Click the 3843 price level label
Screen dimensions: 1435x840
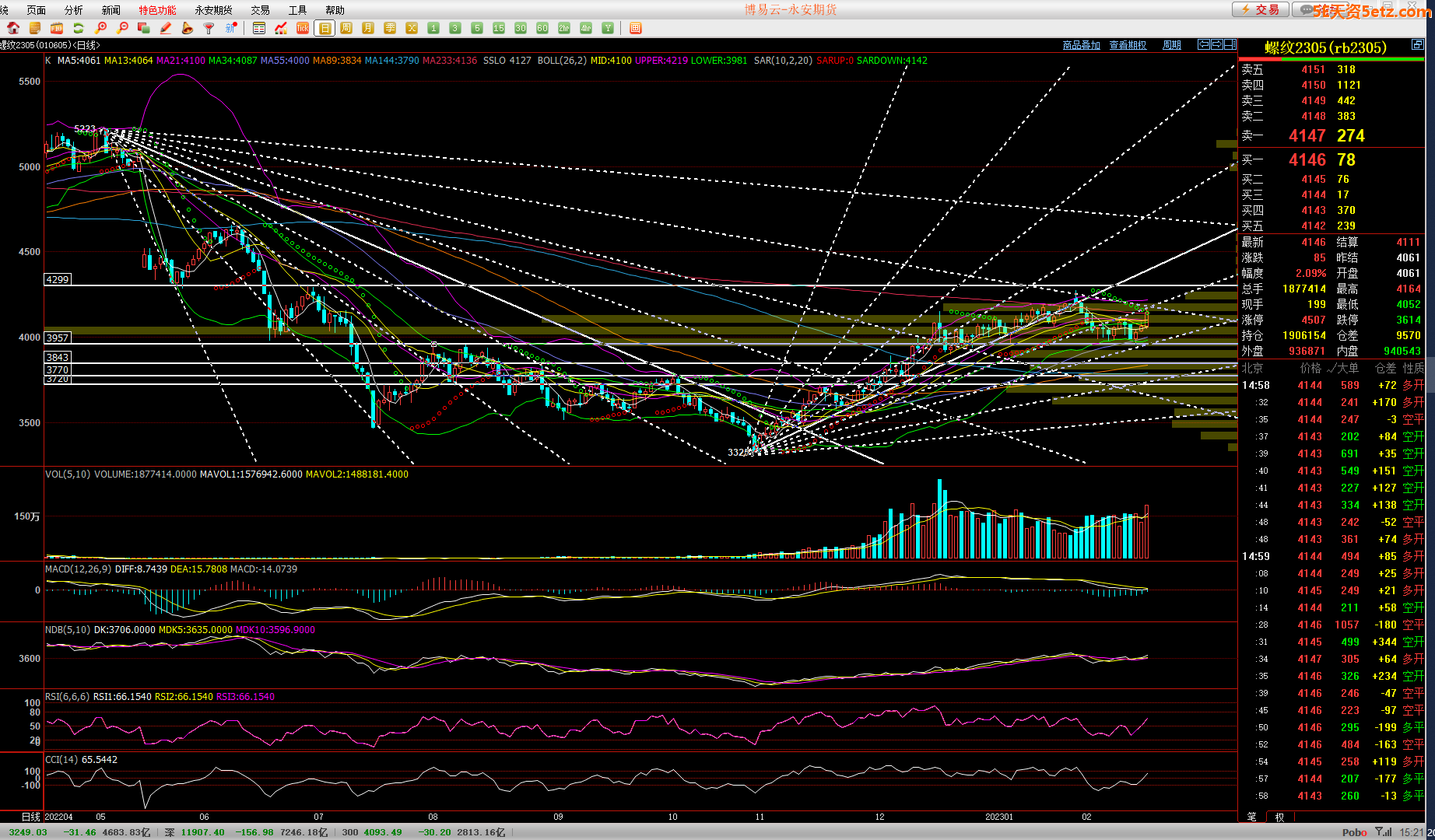click(x=58, y=357)
